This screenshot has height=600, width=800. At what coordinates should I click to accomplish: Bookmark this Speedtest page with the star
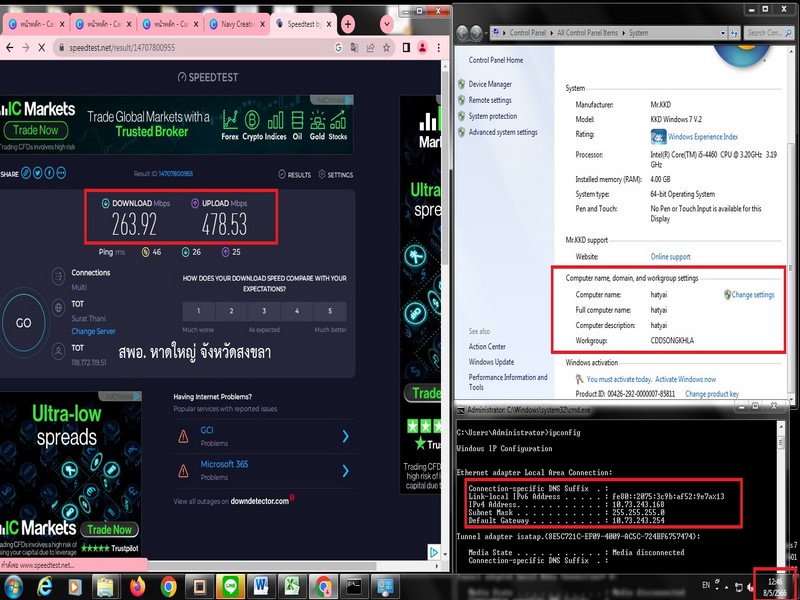386,47
